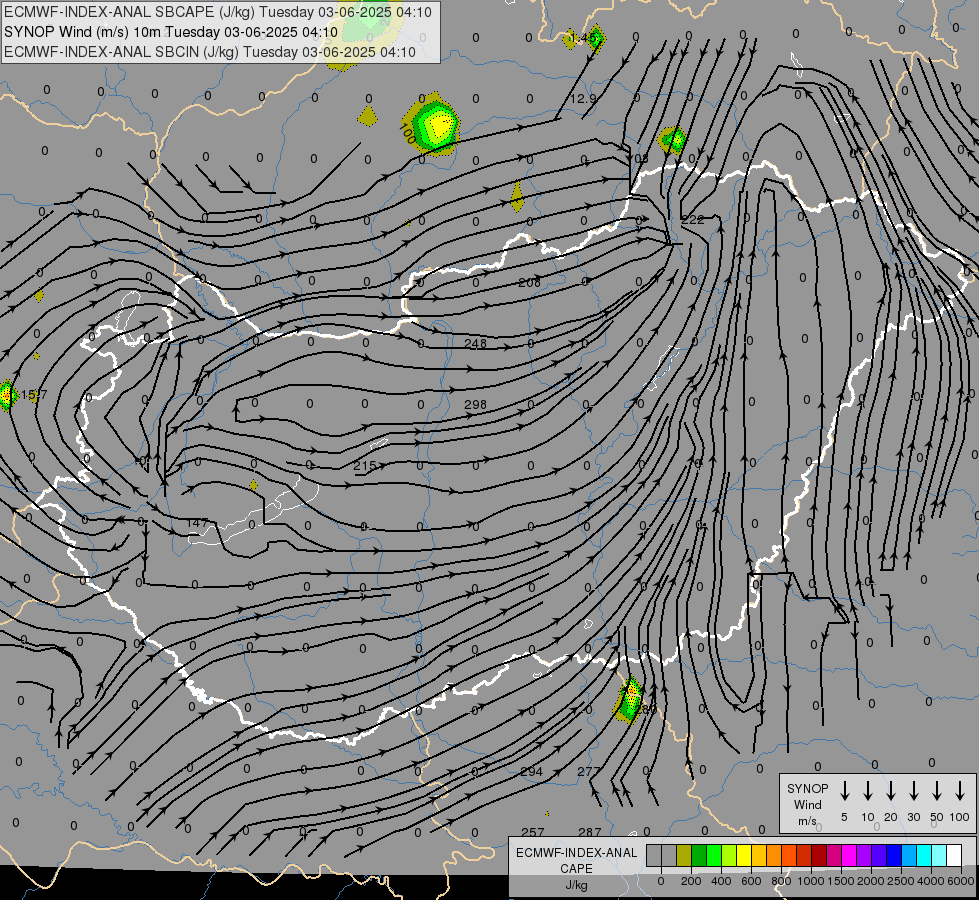Click the wind legend arrow above 50

[x=937, y=791]
